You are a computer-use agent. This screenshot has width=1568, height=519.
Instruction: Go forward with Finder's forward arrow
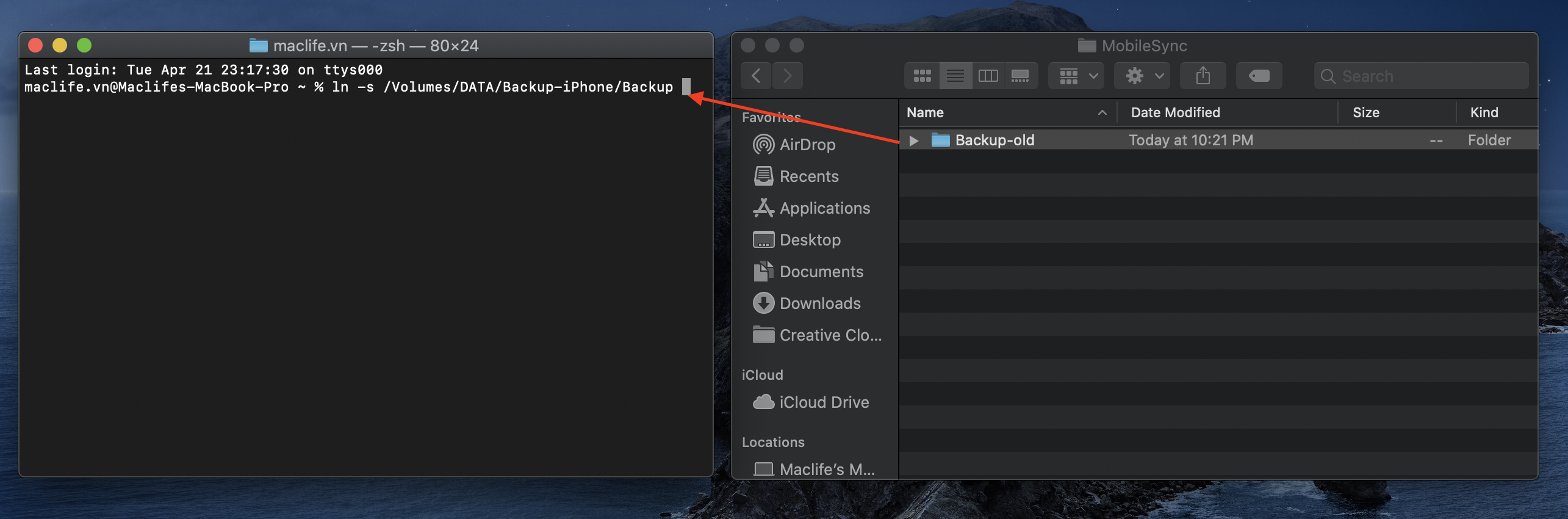coord(788,76)
